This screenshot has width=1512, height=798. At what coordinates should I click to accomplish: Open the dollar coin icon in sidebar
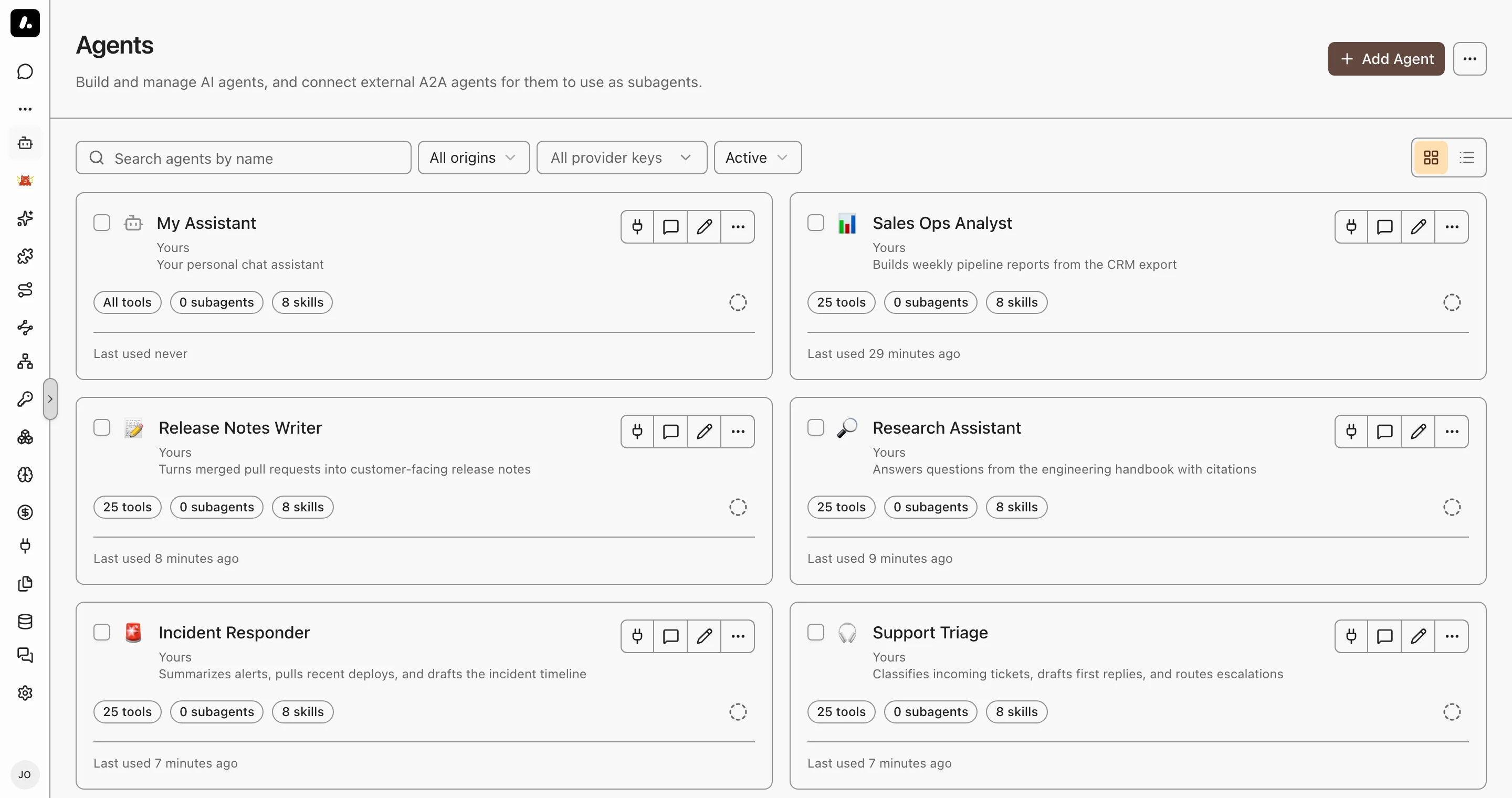(25, 512)
